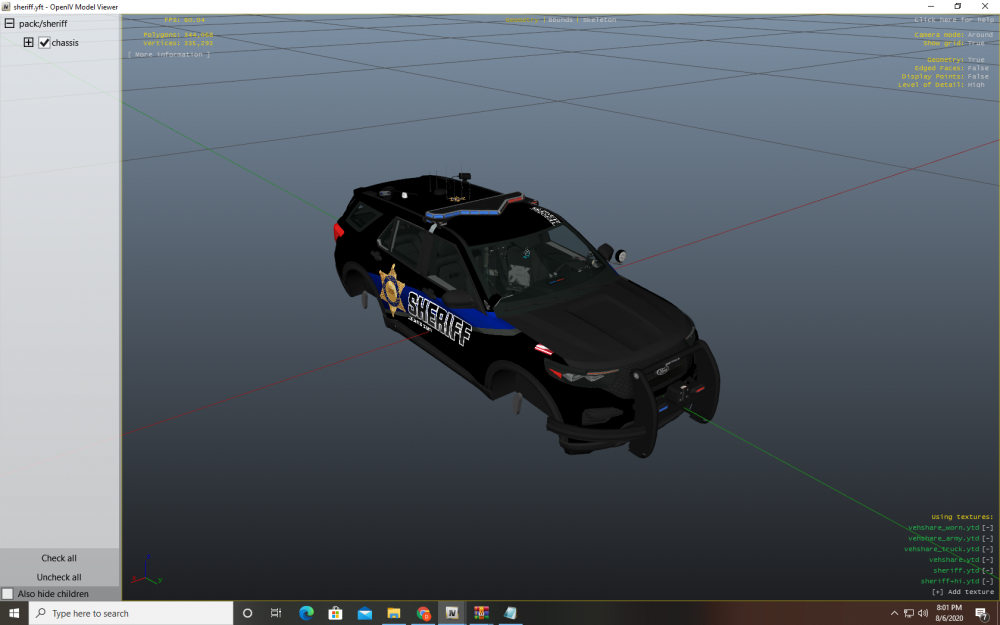Change the Level of Detail High value
1000x625 pixels.
point(976,85)
